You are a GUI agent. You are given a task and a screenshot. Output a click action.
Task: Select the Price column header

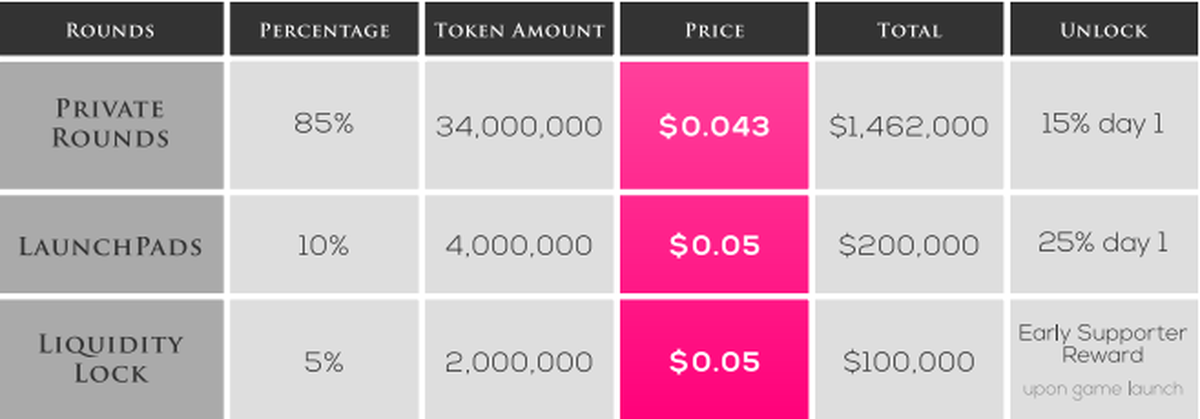coord(714,30)
